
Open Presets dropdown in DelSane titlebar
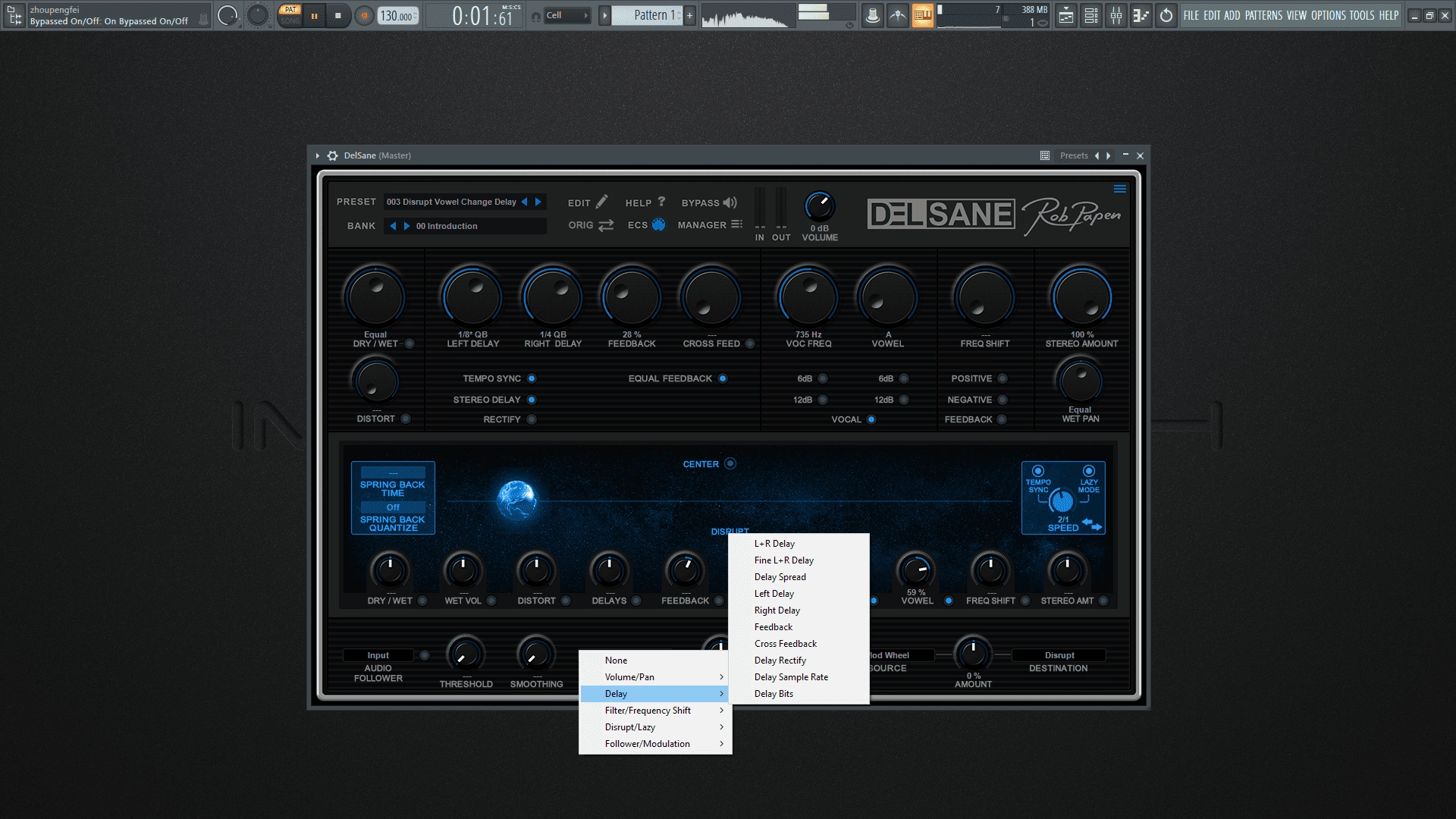pyautogui.click(x=1074, y=155)
